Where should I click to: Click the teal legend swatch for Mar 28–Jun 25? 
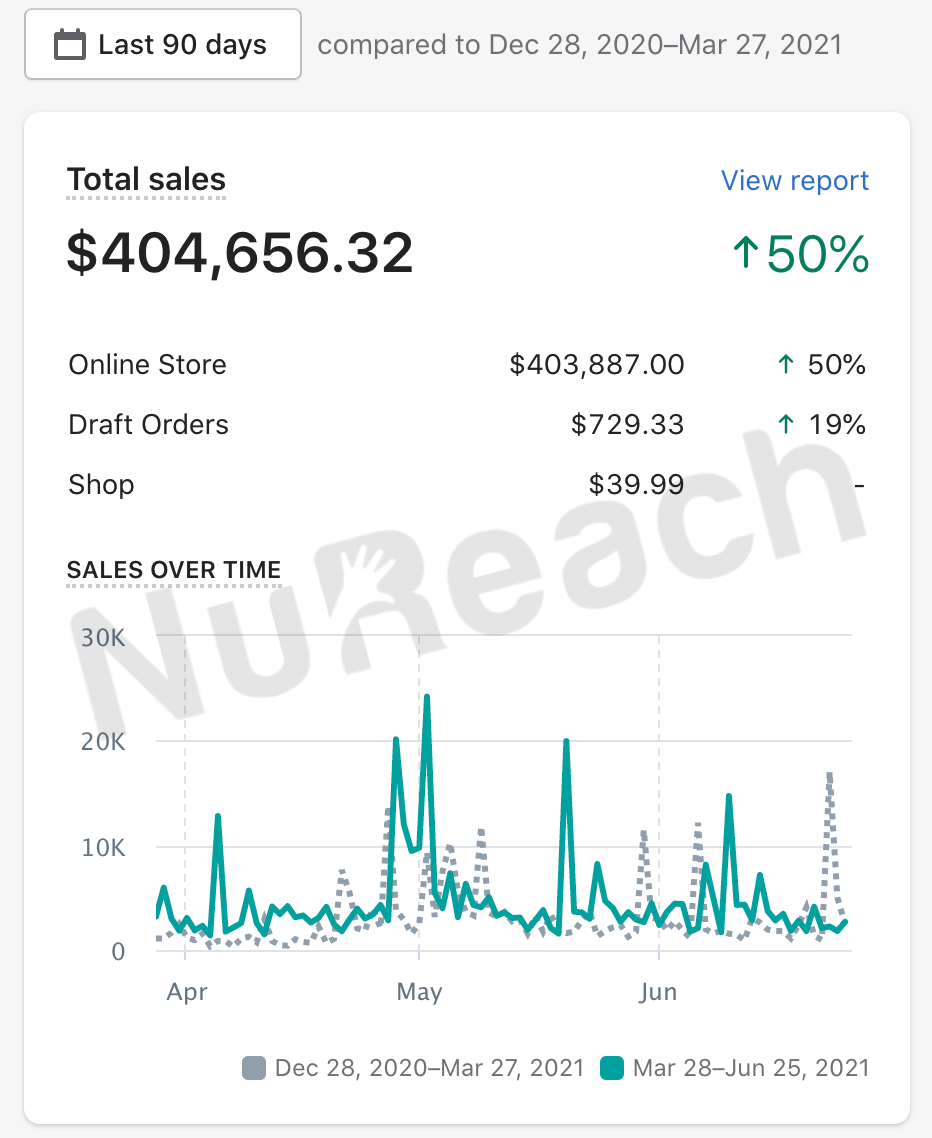click(612, 1068)
